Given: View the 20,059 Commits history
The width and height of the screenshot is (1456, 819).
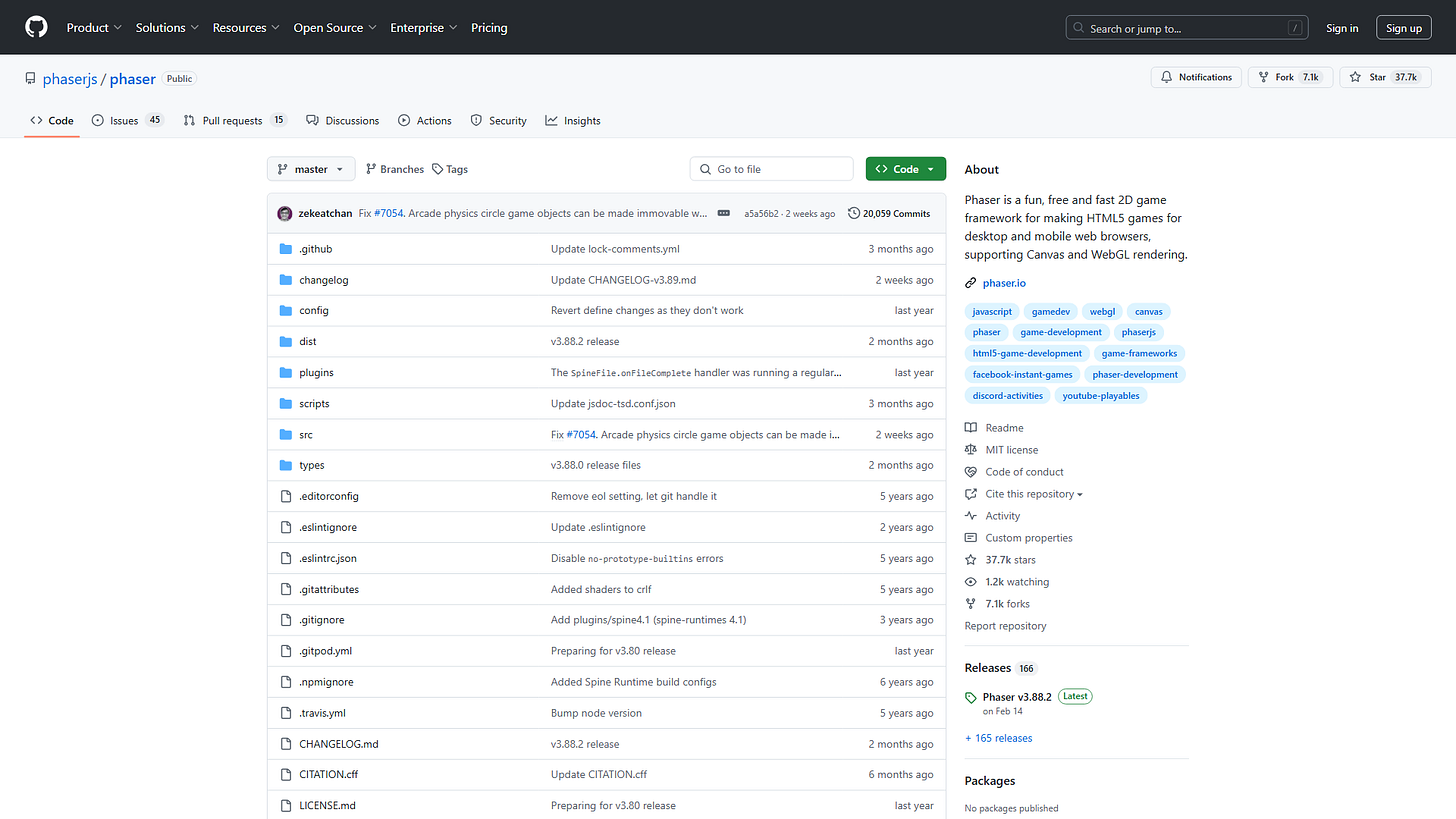Looking at the screenshot, I should tap(889, 213).
